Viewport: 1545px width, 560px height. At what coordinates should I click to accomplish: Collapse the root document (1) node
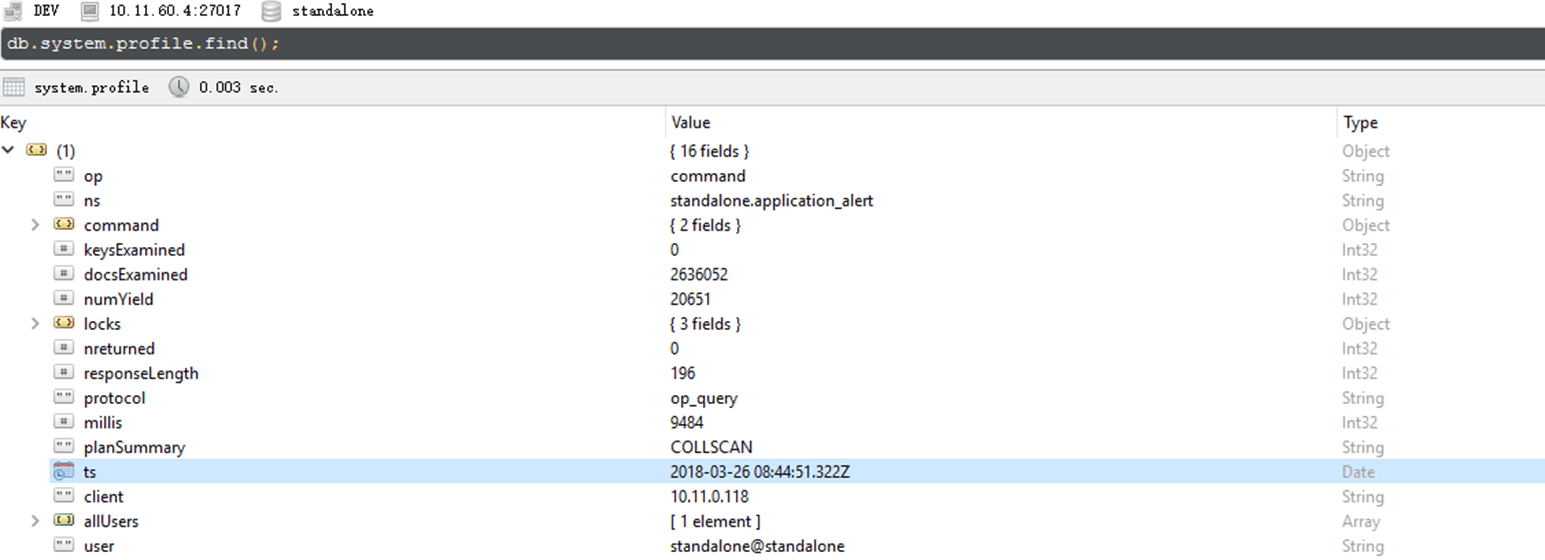point(9,151)
